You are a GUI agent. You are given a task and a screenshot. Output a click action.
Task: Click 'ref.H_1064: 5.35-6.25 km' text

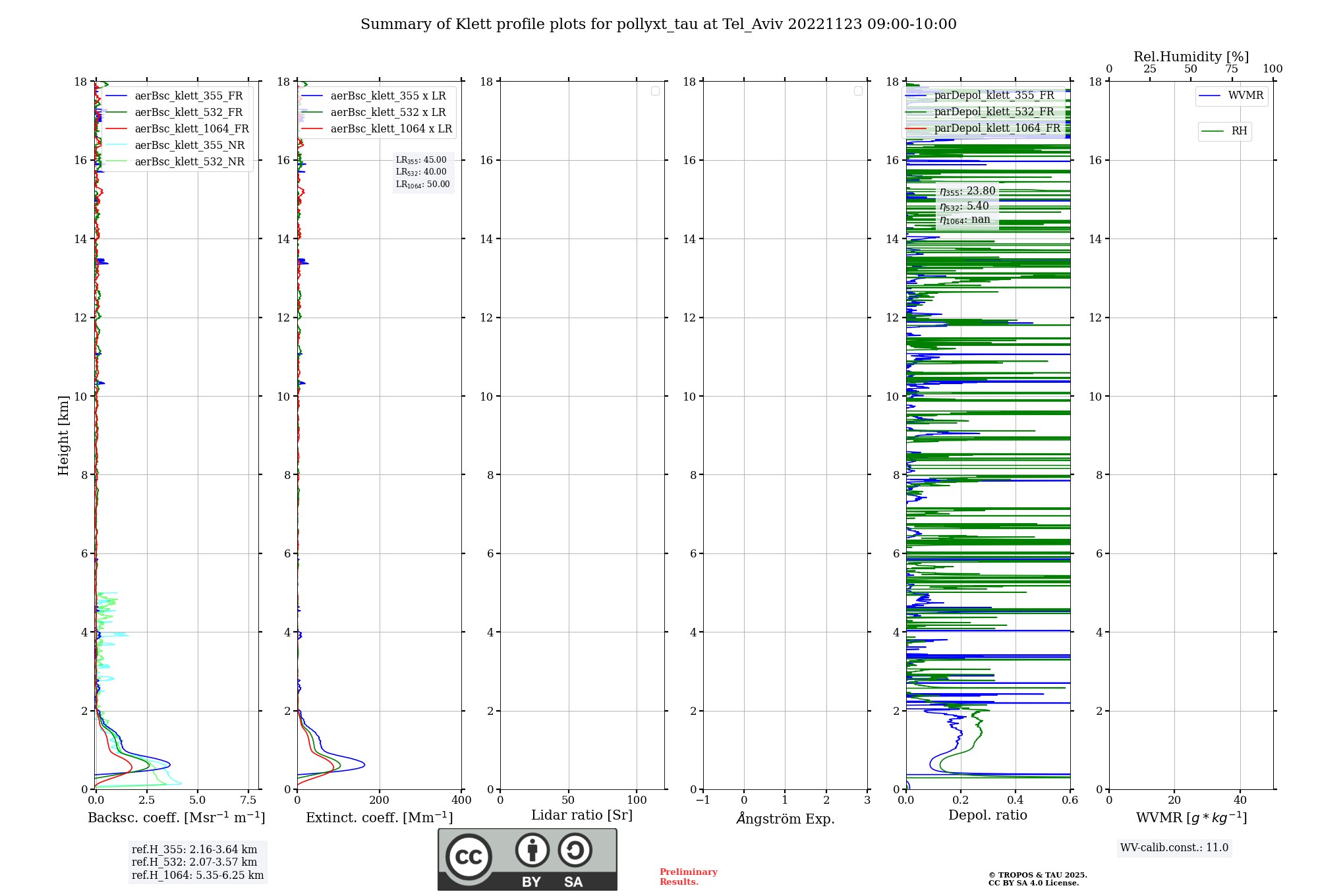coord(198,876)
